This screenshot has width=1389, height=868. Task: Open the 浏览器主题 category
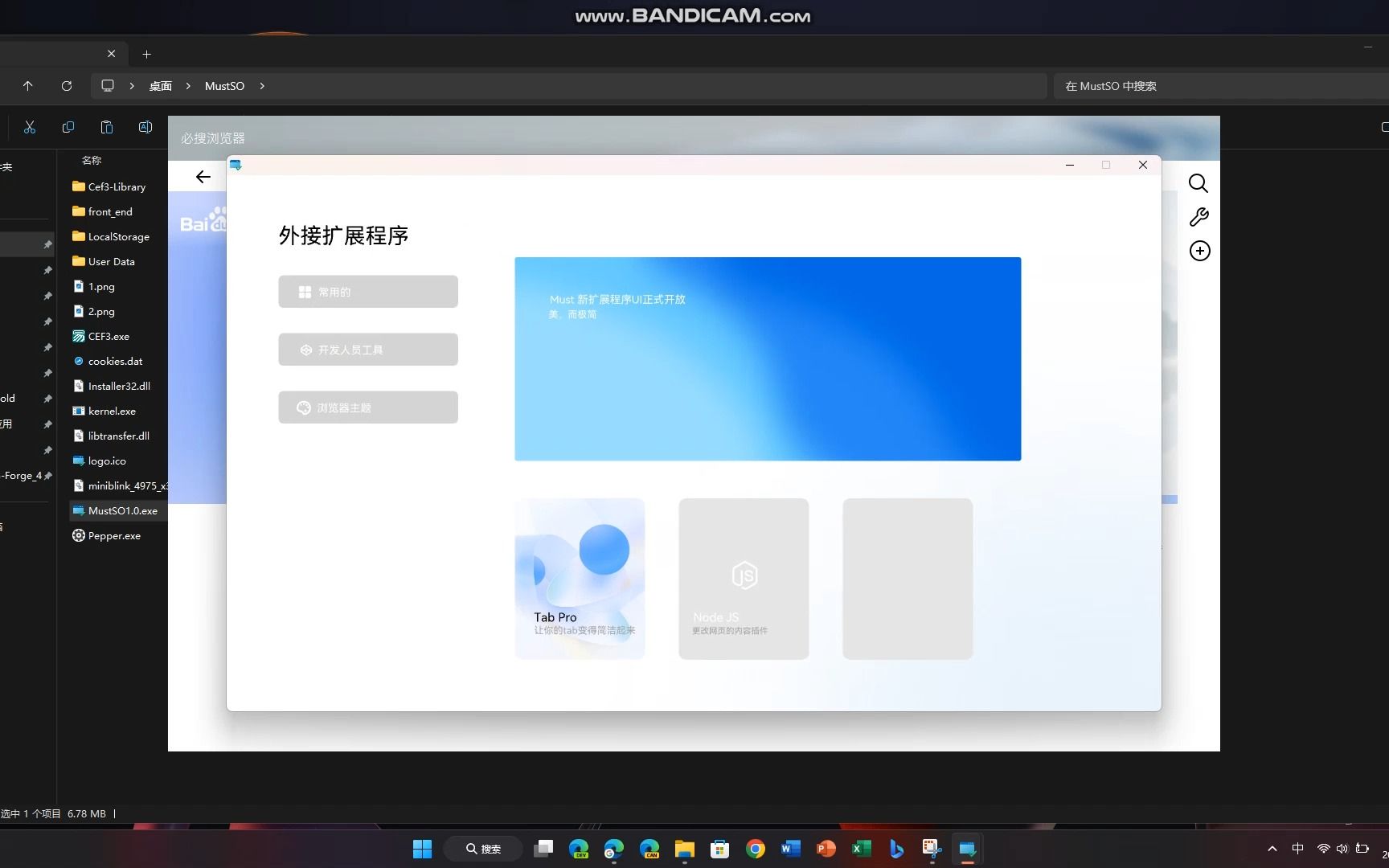tap(368, 407)
